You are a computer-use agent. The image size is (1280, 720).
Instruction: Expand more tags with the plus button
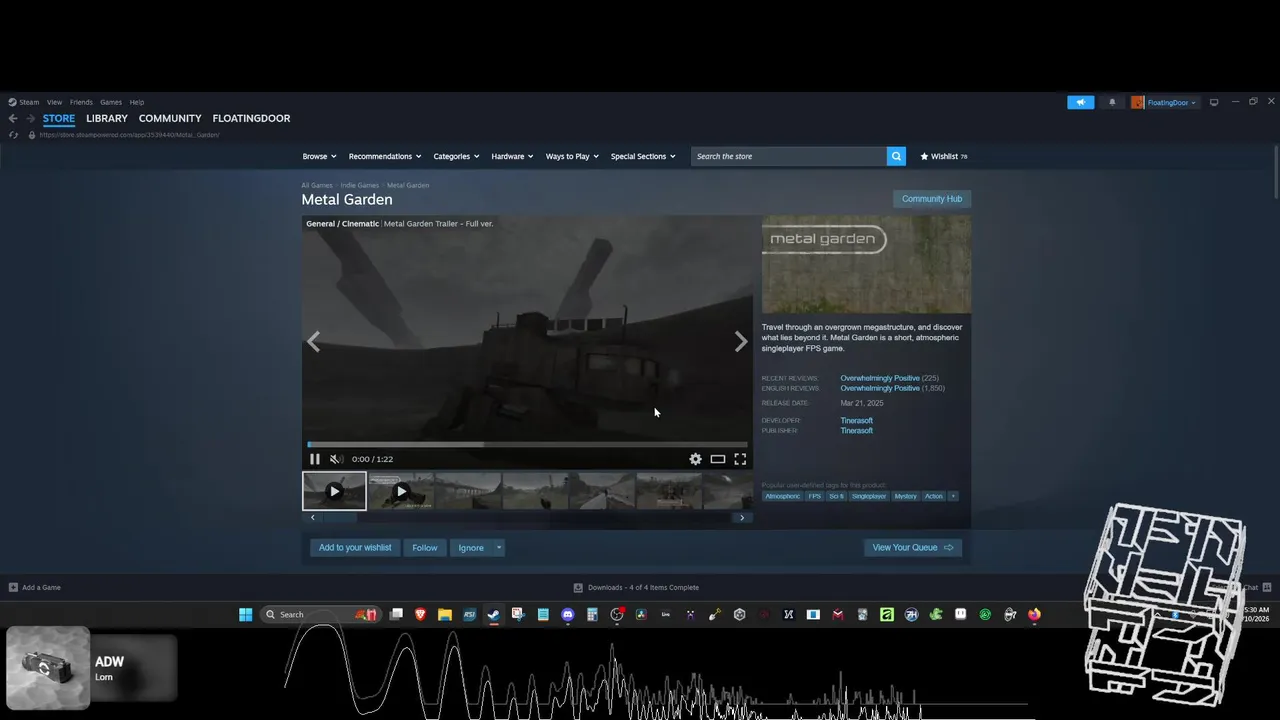pos(953,496)
